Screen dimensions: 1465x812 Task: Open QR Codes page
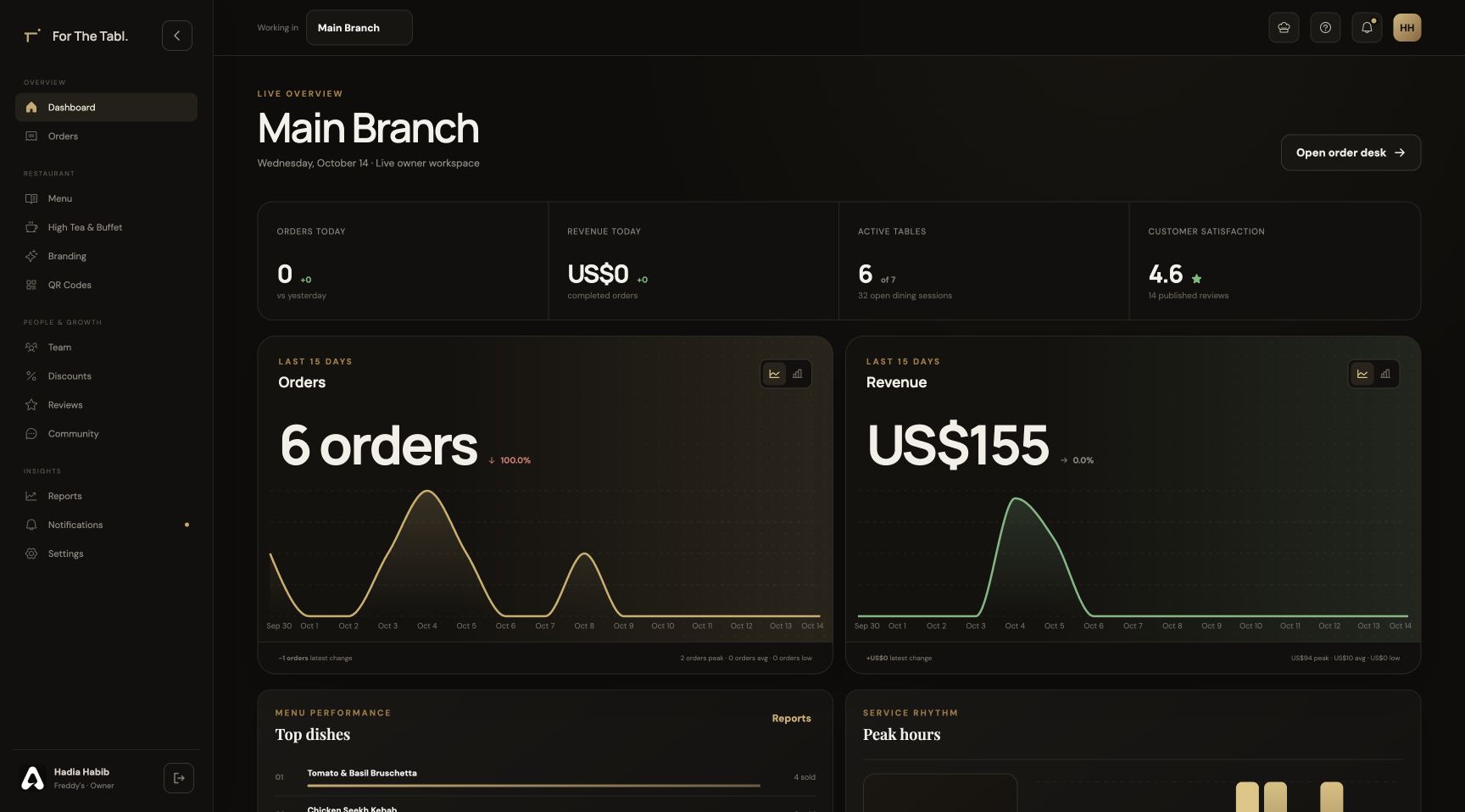(x=106, y=285)
